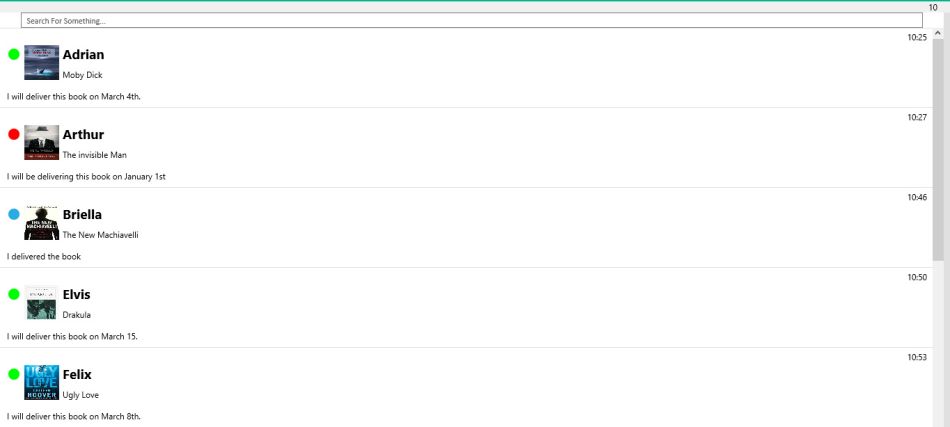The image size is (950, 427).
Task: Click Briella's blue status dot
Action: (x=14, y=214)
